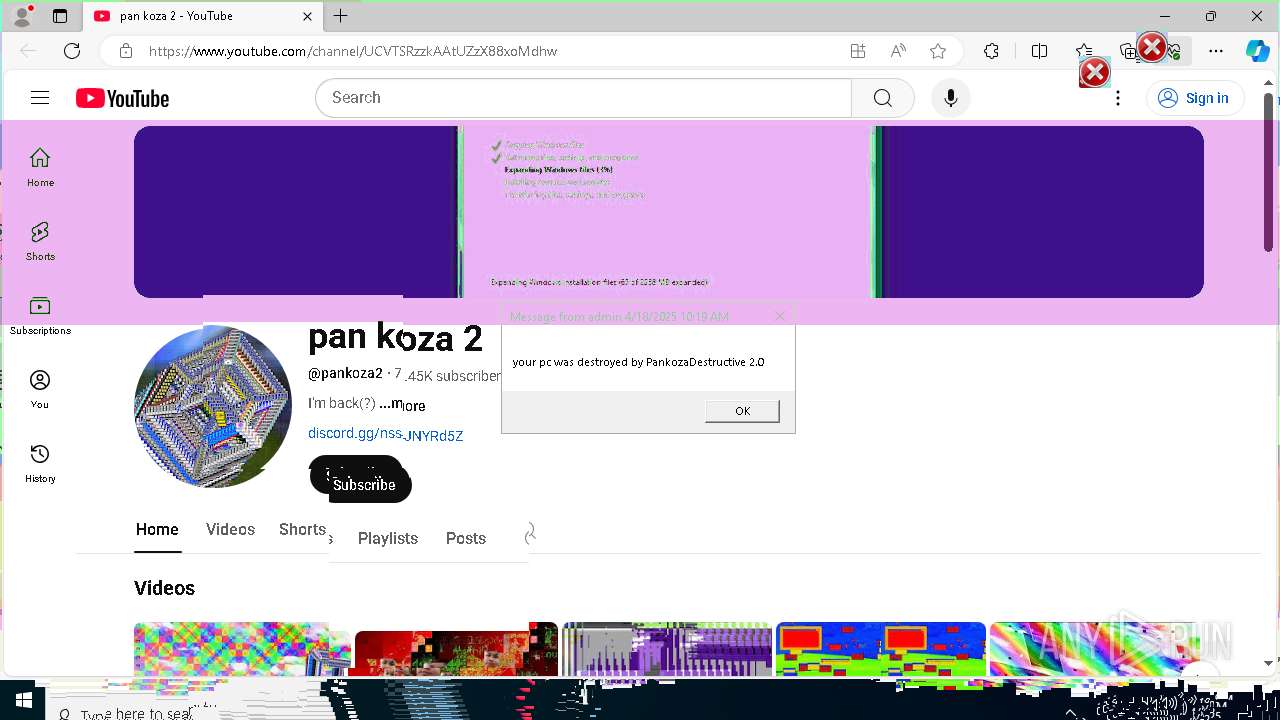Image resolution: width=1280 pixels, height=720 pixels.
Task: Activate the Read aloud icon
Action: tap(898, 51)
